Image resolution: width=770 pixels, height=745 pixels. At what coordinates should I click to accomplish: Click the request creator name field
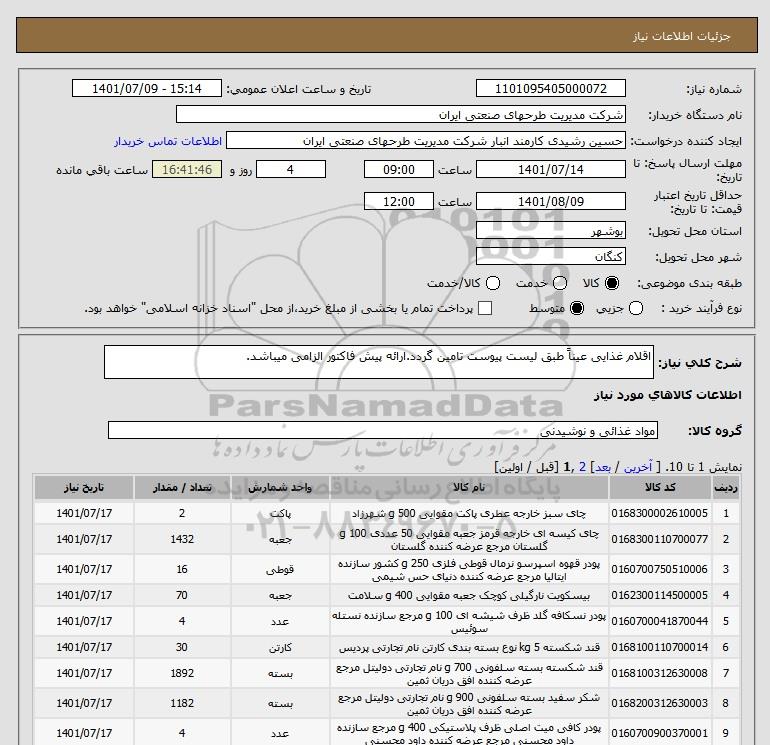coord(426,141)
